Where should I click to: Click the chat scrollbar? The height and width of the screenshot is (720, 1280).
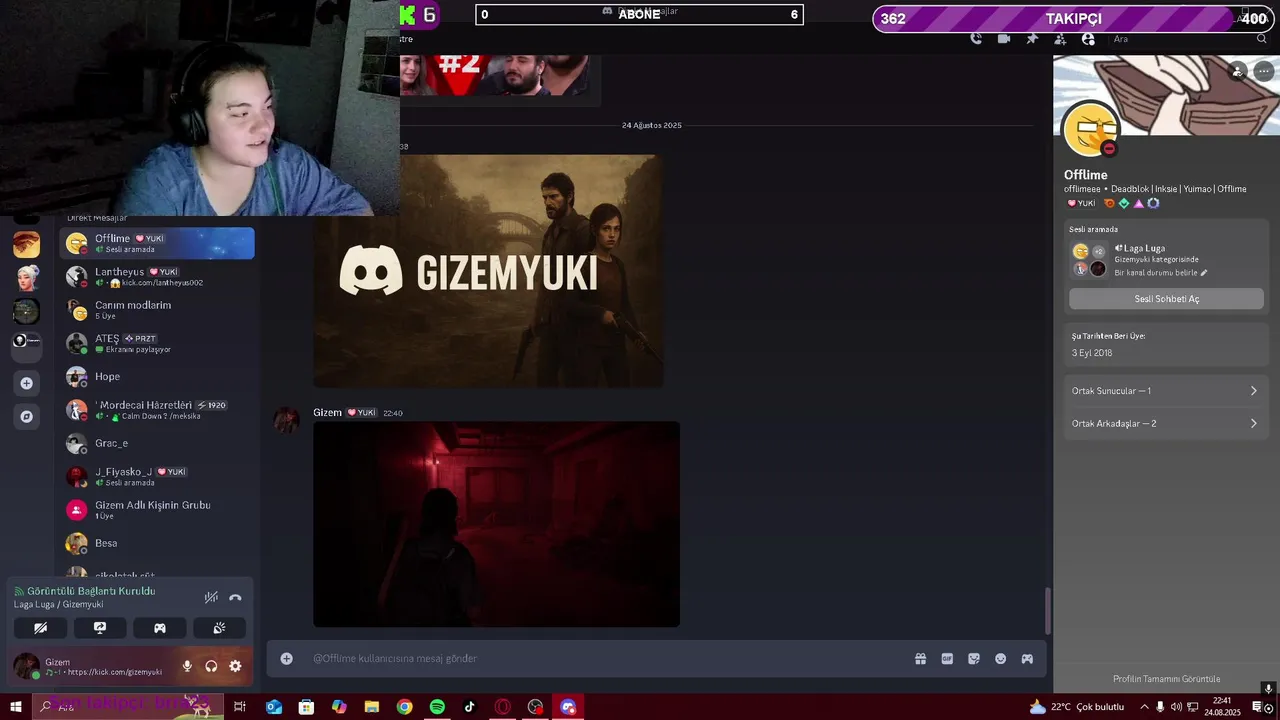click(x=1048, y=610)
